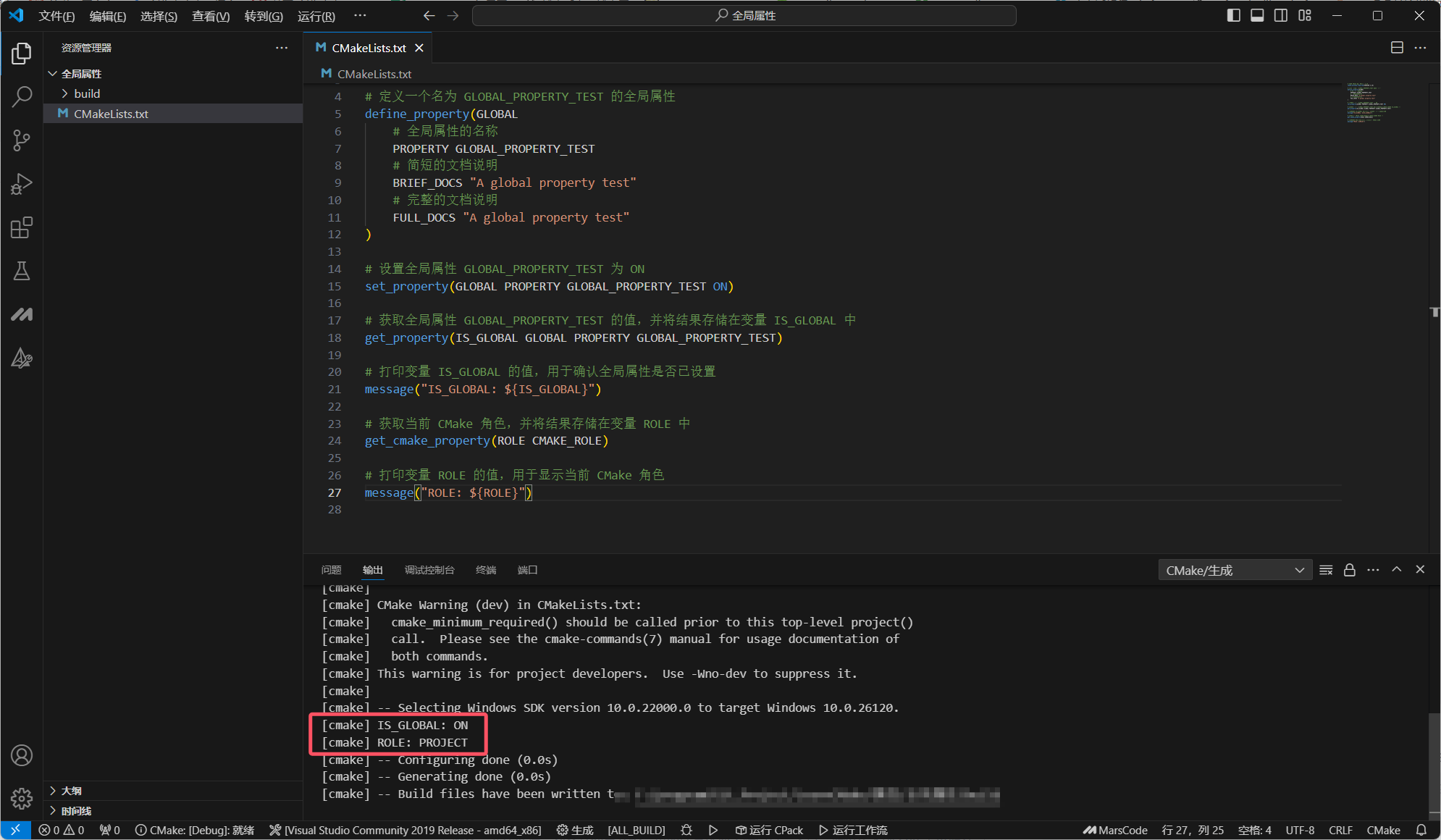Split the editor with the layout icon
This screenshot has height=840, width=1441.
pos(1397,48)
